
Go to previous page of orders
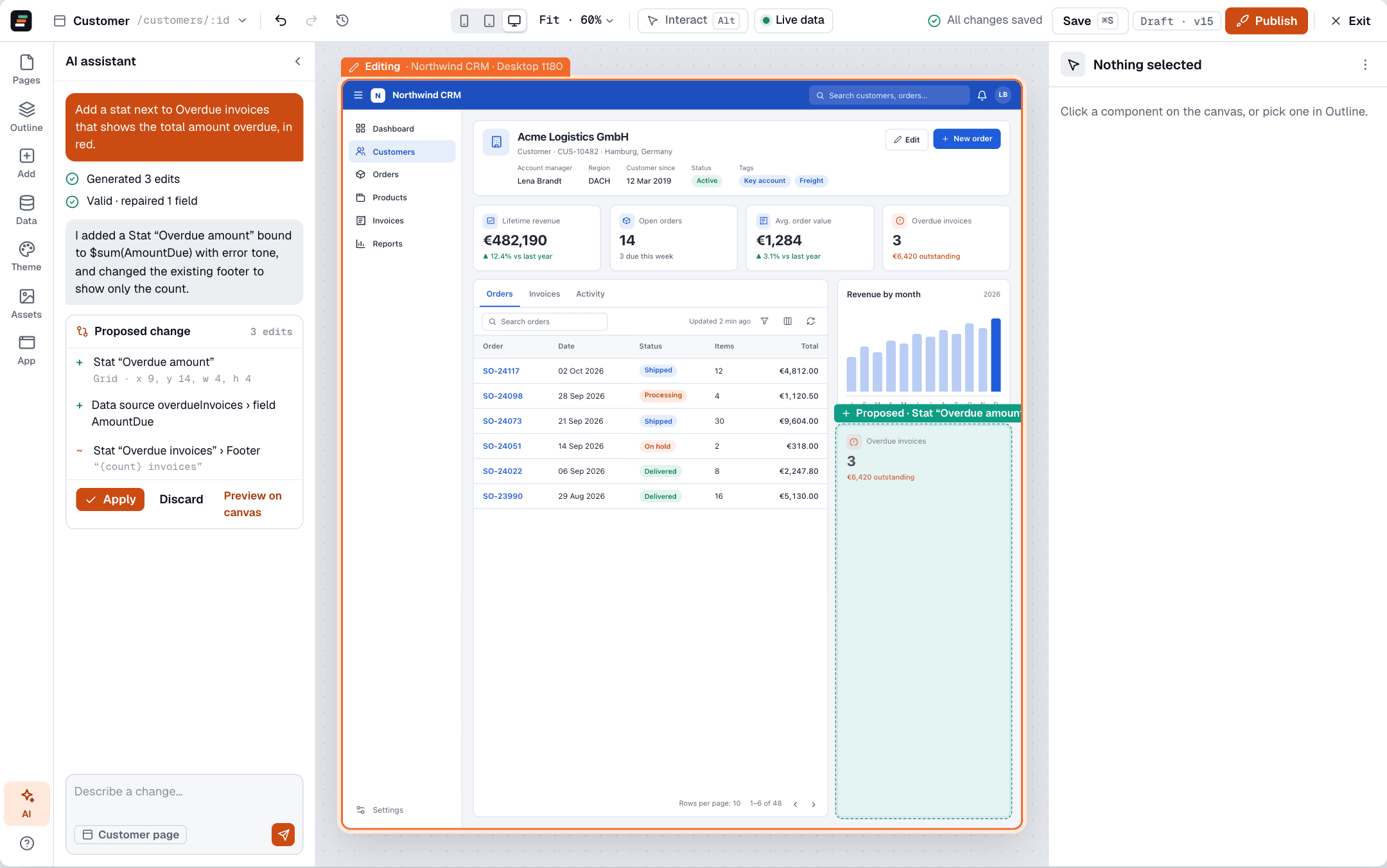796,804
